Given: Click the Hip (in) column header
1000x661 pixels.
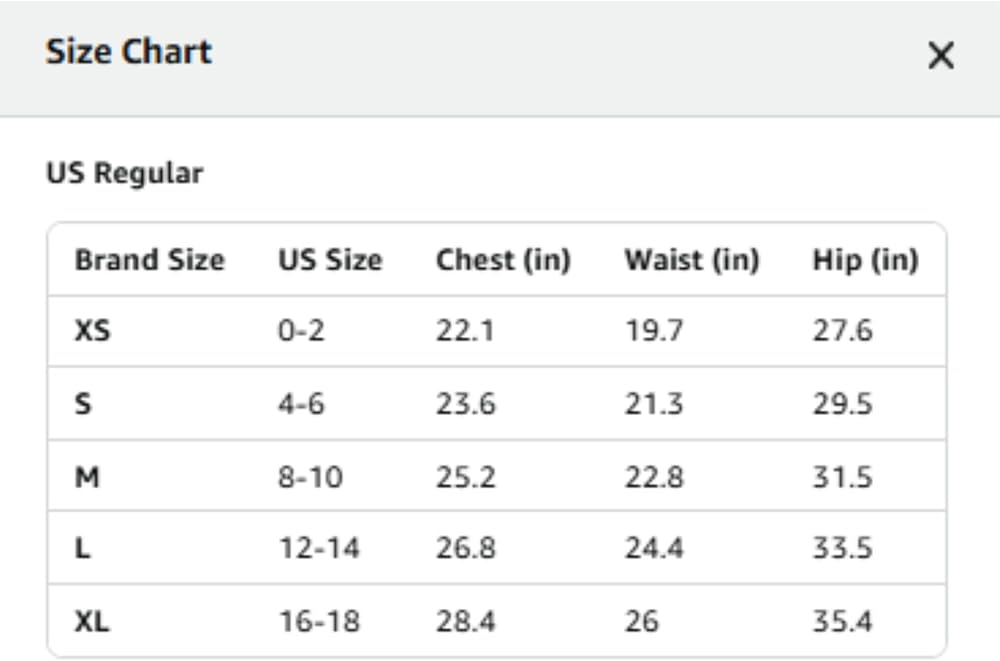Looking at the screenshot, I should point(865,260).
